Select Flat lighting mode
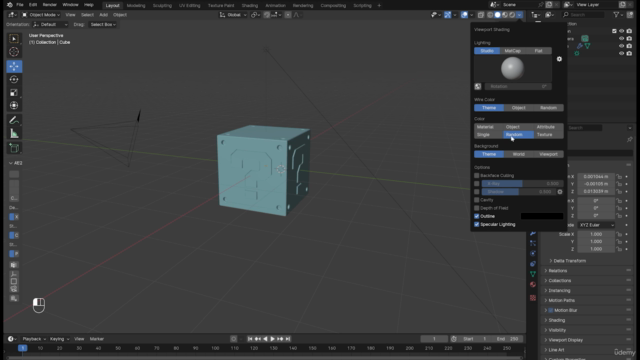640x360 pixels. tap(538, 51)
